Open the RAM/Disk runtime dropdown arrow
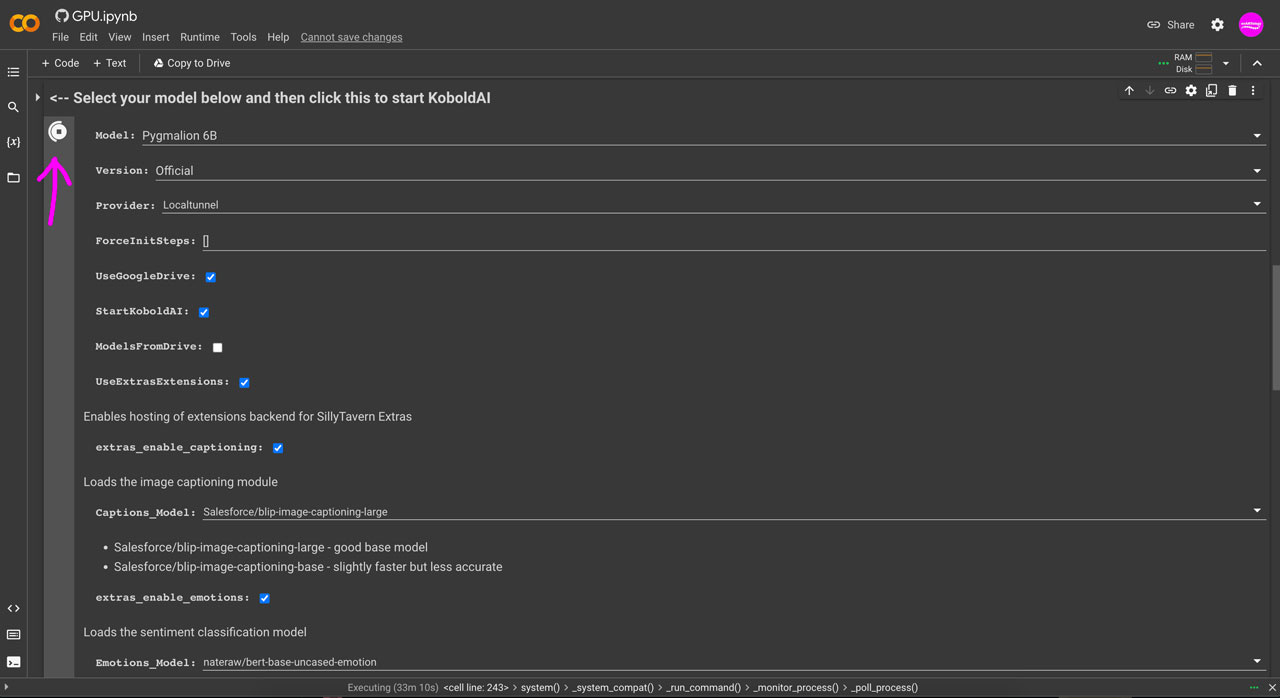 [1226, 63]
